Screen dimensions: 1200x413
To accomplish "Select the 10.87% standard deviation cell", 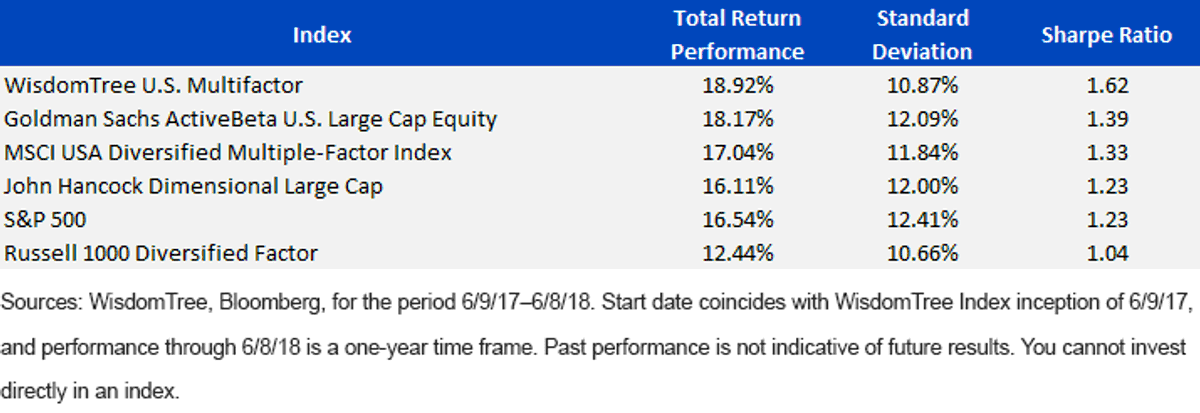I will click(x=922, y=86).
